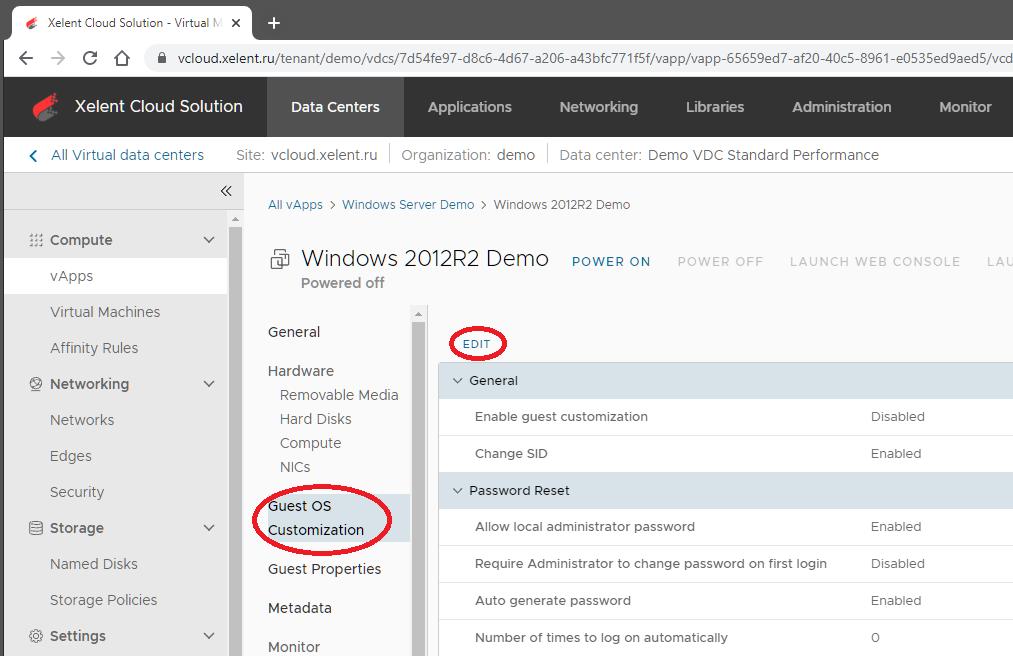1013x656 pixels.
Task: Click the Settings gear icon in sidebar
Action: (36, 636)
